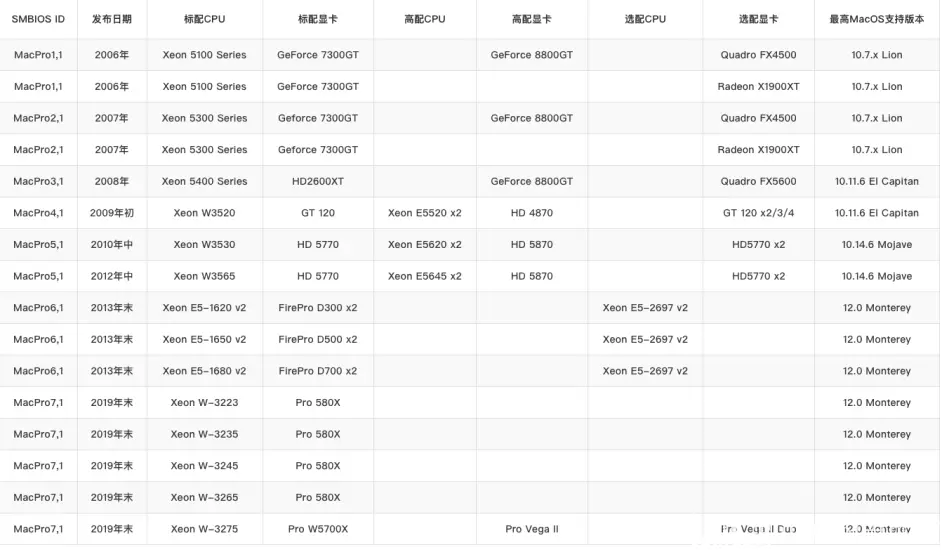Select 12.0 Monterey in the Xeon W-3245 row
Image resolution: width=942 pixels, height=550 pixels.
(x=877, y=466)
